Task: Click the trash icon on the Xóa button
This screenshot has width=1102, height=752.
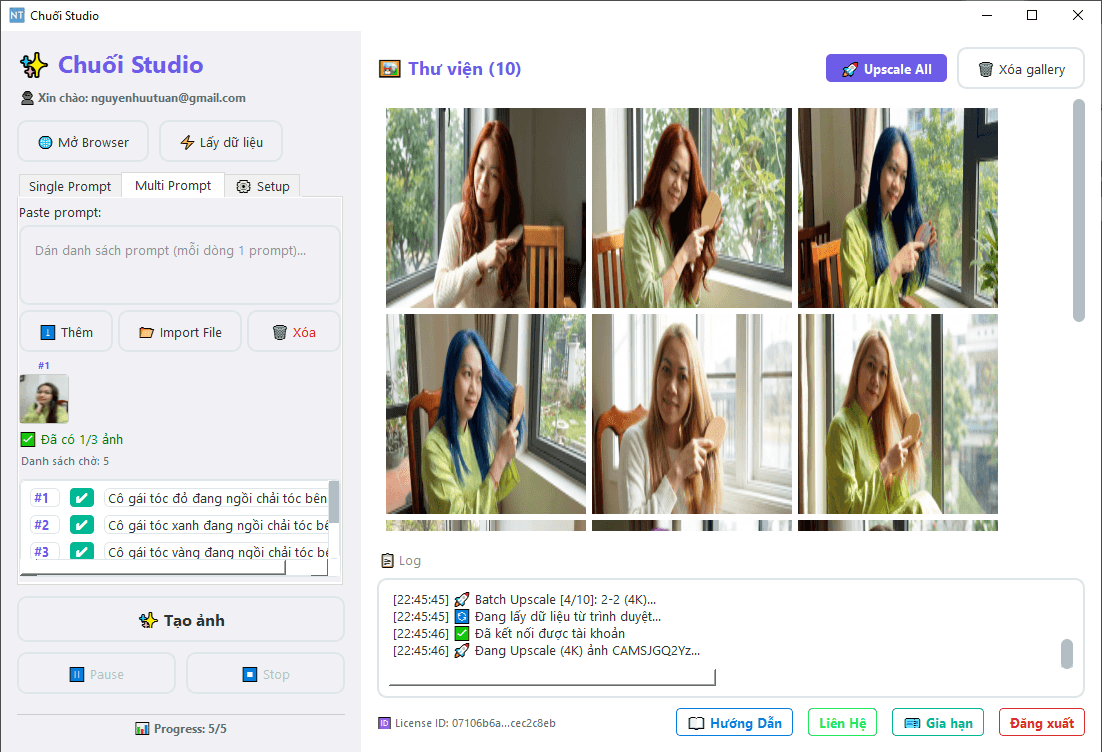Action: click(x=277, y=331)
